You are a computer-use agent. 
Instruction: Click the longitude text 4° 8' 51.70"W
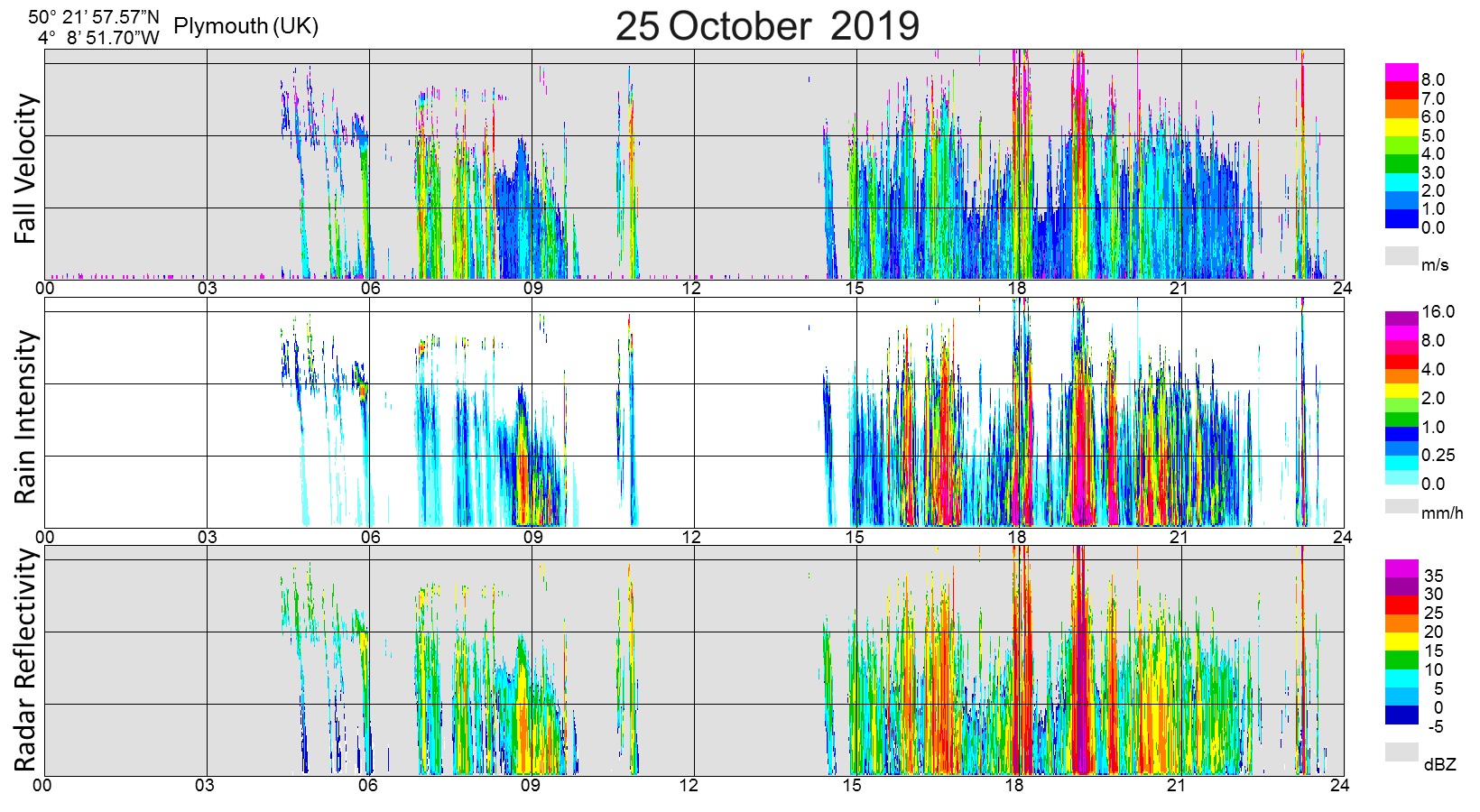pyautogui.click(x=98, y=37)
